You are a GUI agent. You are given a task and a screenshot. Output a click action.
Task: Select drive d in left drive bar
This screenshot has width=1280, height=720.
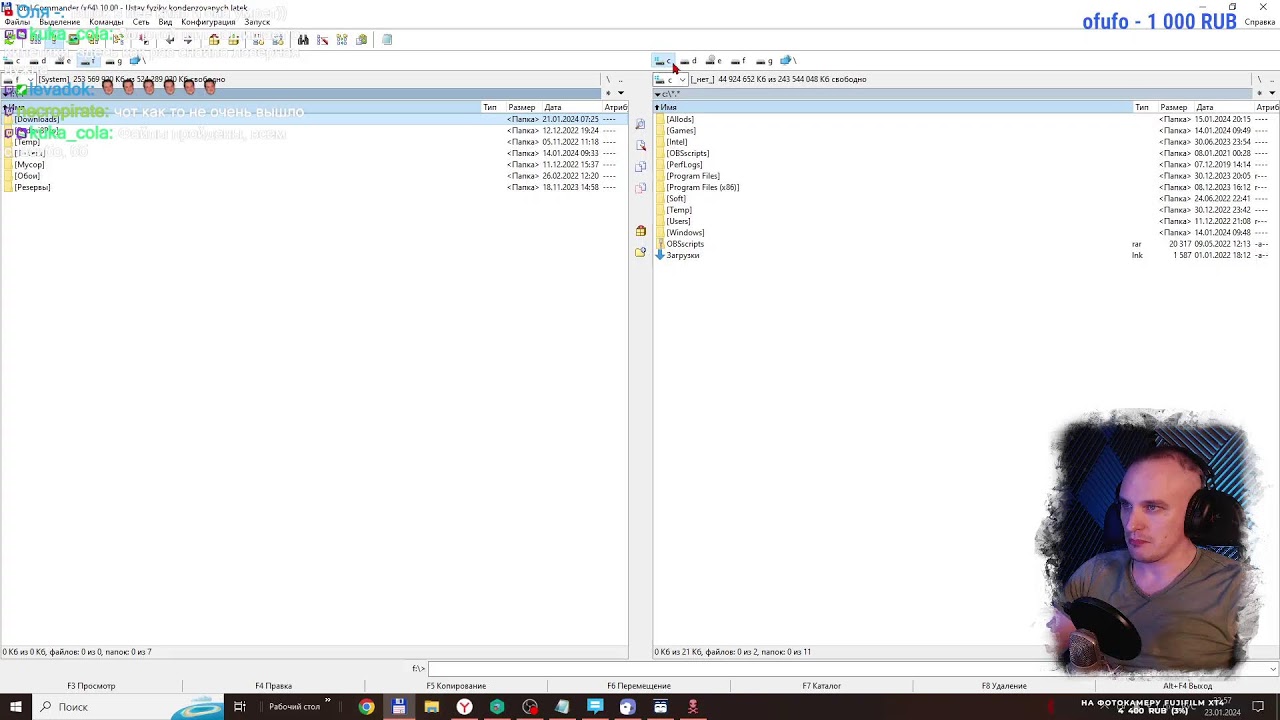[38, 61]
